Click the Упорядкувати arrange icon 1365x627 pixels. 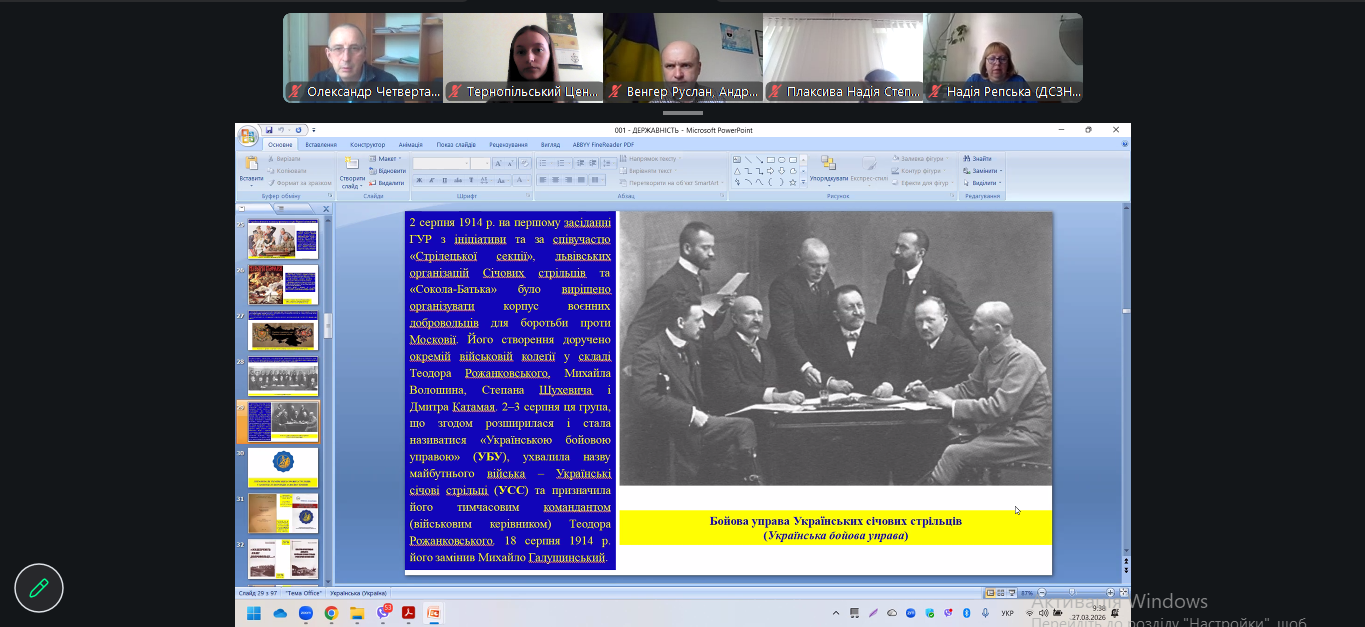[828, 163]
